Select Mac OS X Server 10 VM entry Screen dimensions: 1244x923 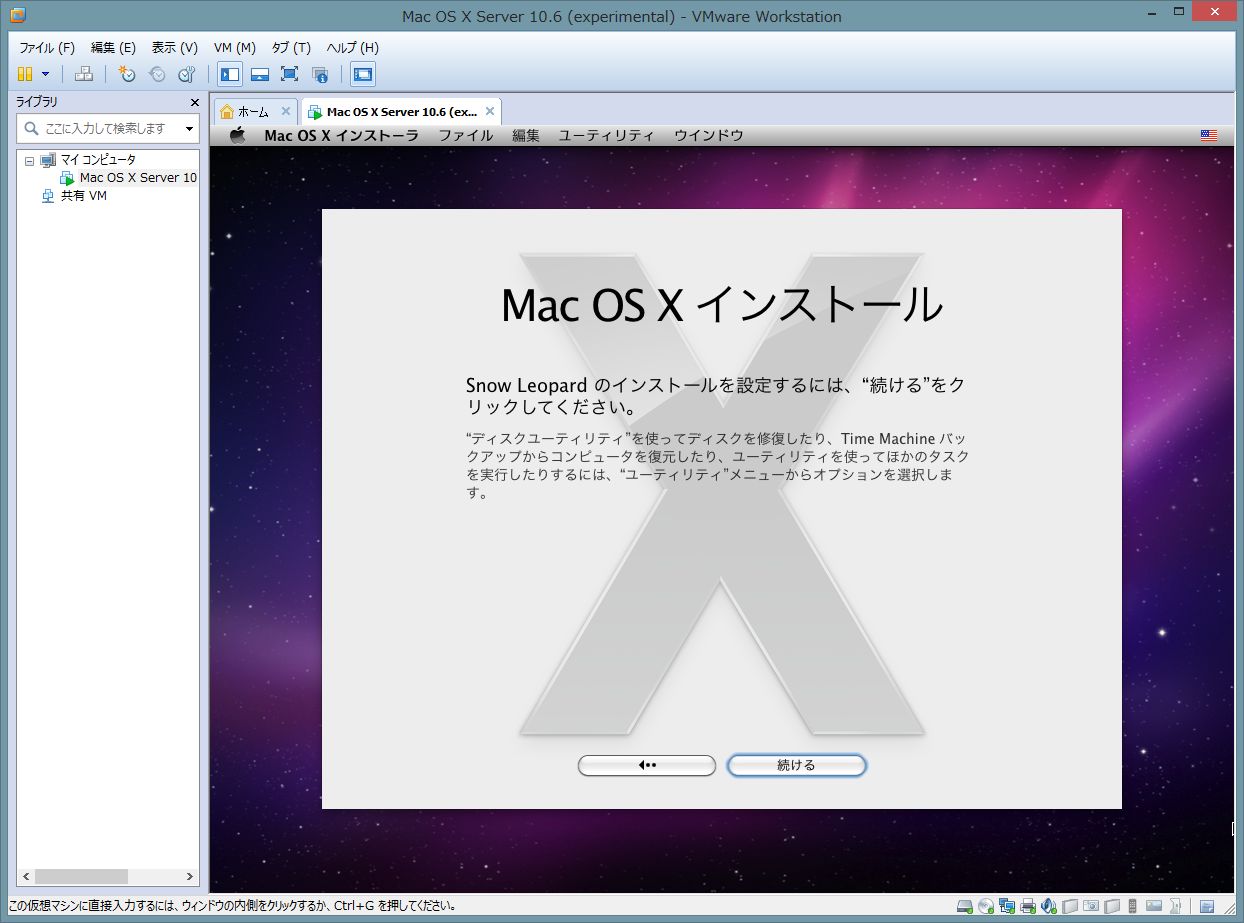tap(138, 178)
